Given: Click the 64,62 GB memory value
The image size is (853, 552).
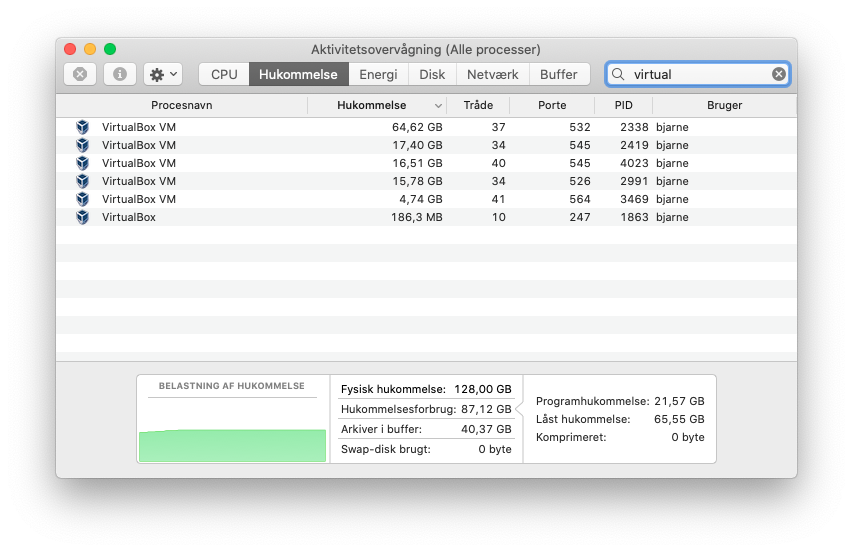Looking at the screenshot, I should click(x=417, y=127).
